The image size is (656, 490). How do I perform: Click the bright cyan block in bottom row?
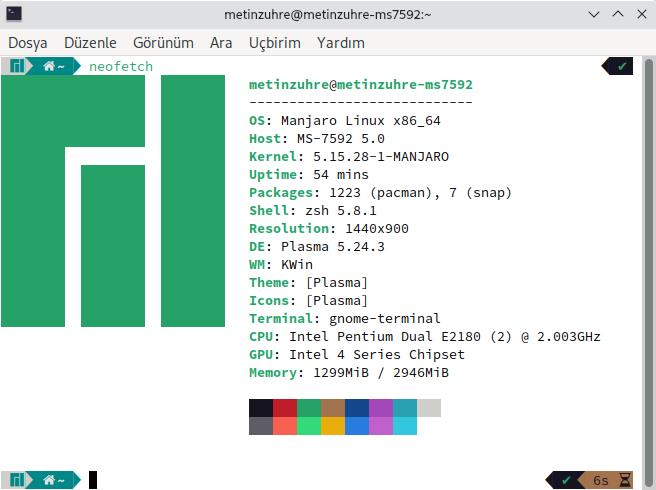(405, 426)
